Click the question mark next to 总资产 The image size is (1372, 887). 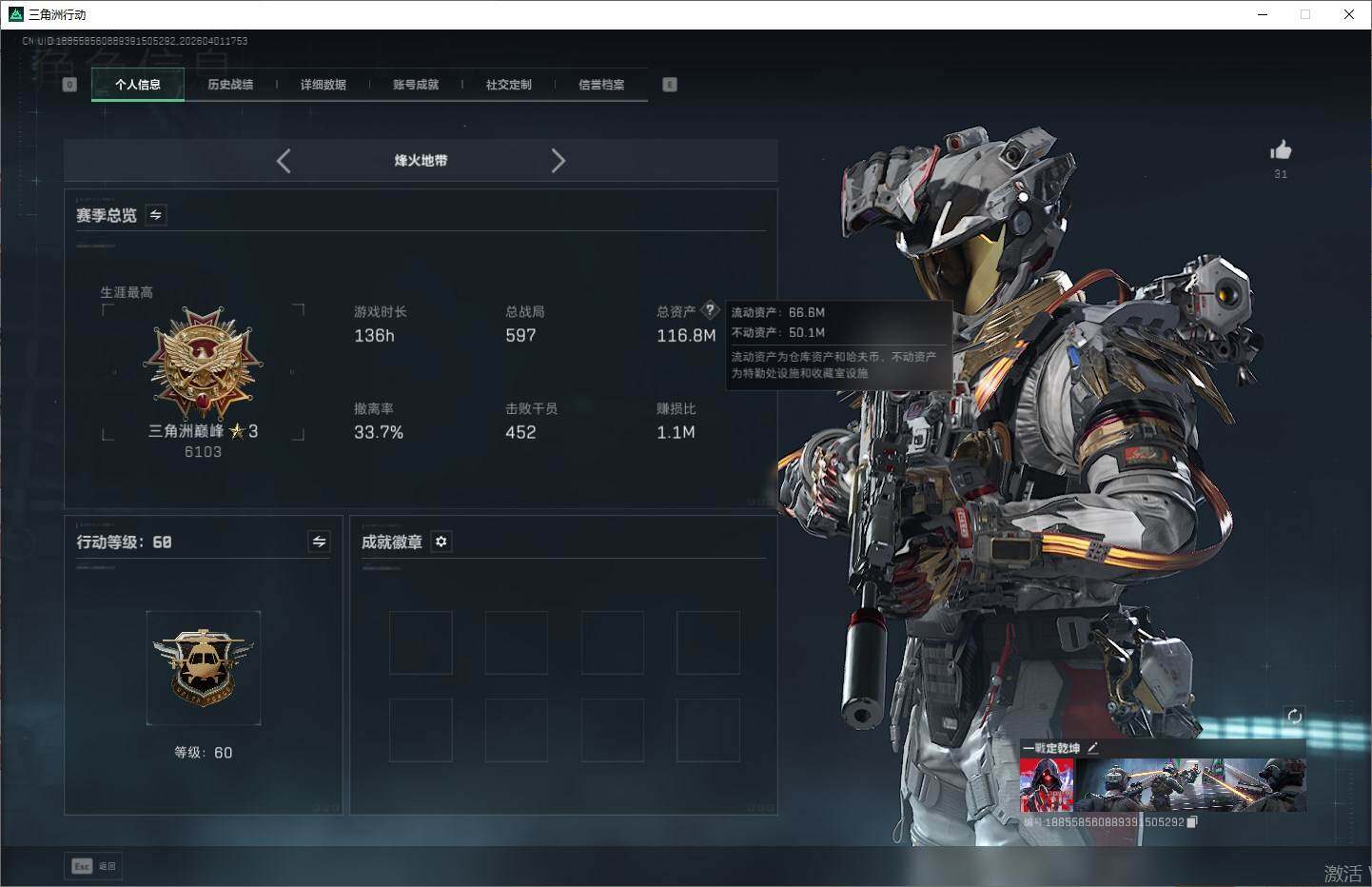pyautogui.click(x=710, y=310)
